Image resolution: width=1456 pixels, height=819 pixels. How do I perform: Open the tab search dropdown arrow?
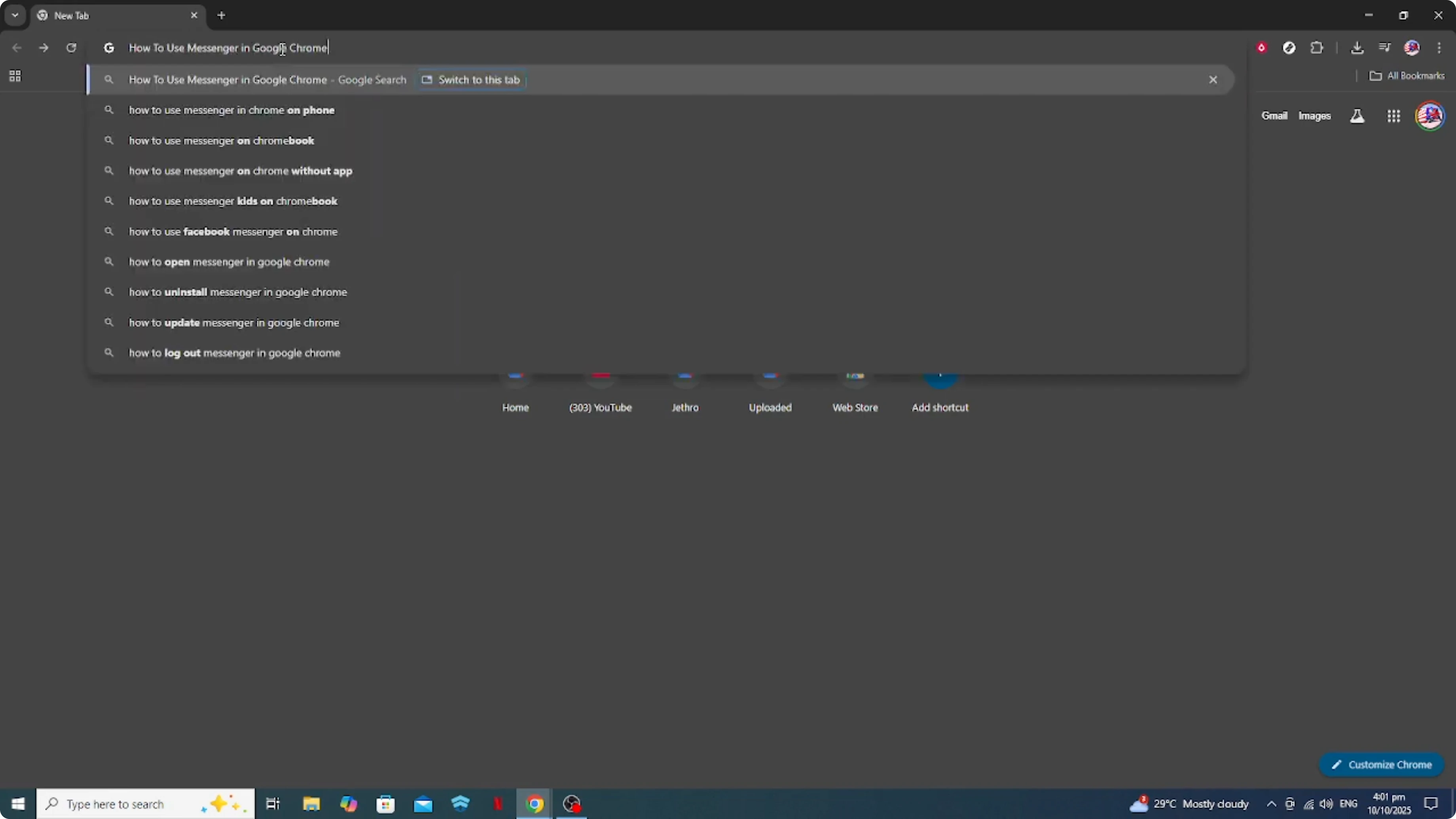(15, 15)
